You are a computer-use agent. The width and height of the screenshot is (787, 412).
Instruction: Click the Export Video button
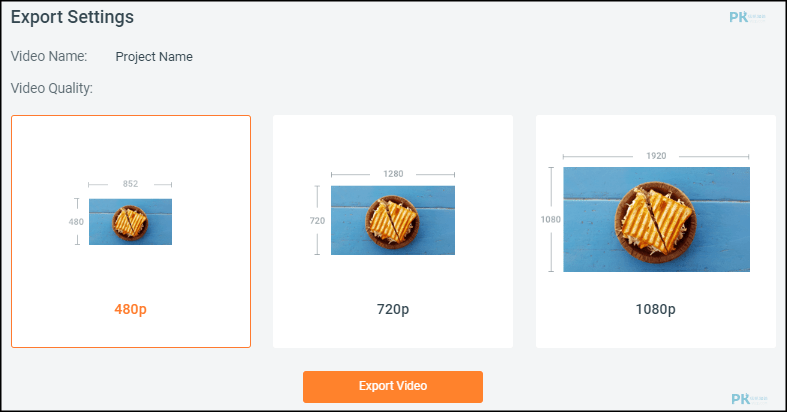tap(393, 386)
